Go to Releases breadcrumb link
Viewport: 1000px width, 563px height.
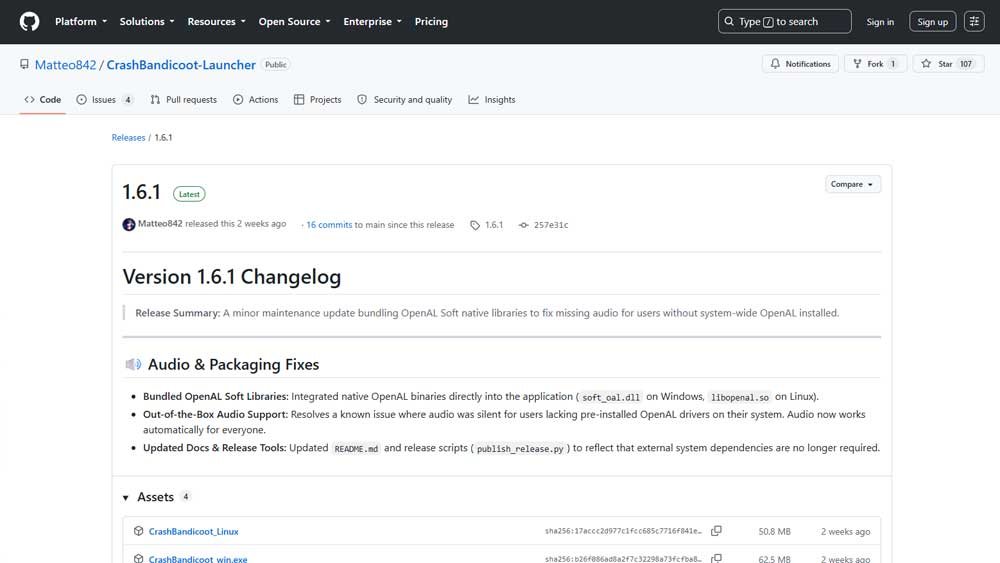[x=128, y=137]
